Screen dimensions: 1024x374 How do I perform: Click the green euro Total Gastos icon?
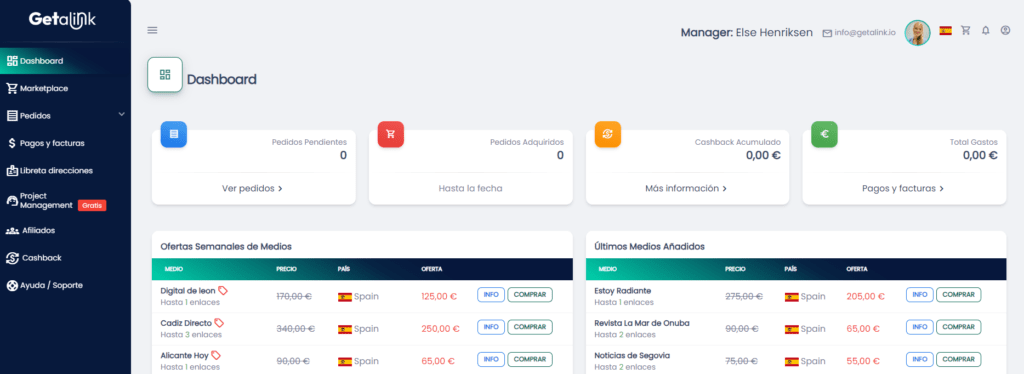(x=824, y=134)
